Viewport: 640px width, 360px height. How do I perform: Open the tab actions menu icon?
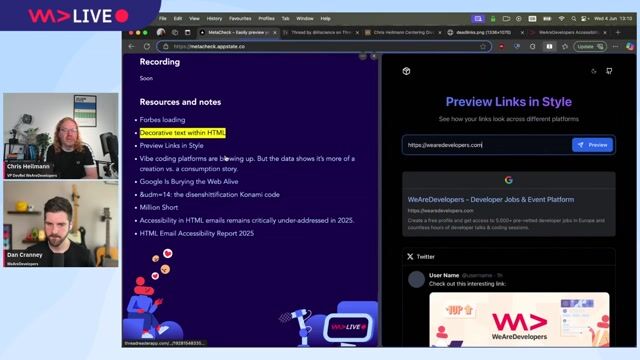(188, 32)
